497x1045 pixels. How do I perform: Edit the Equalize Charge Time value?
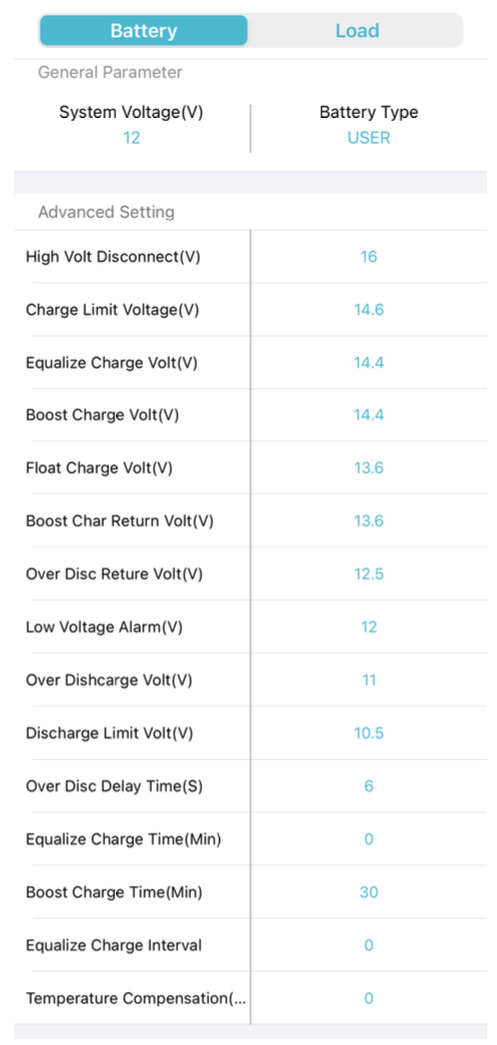[368, 839]
